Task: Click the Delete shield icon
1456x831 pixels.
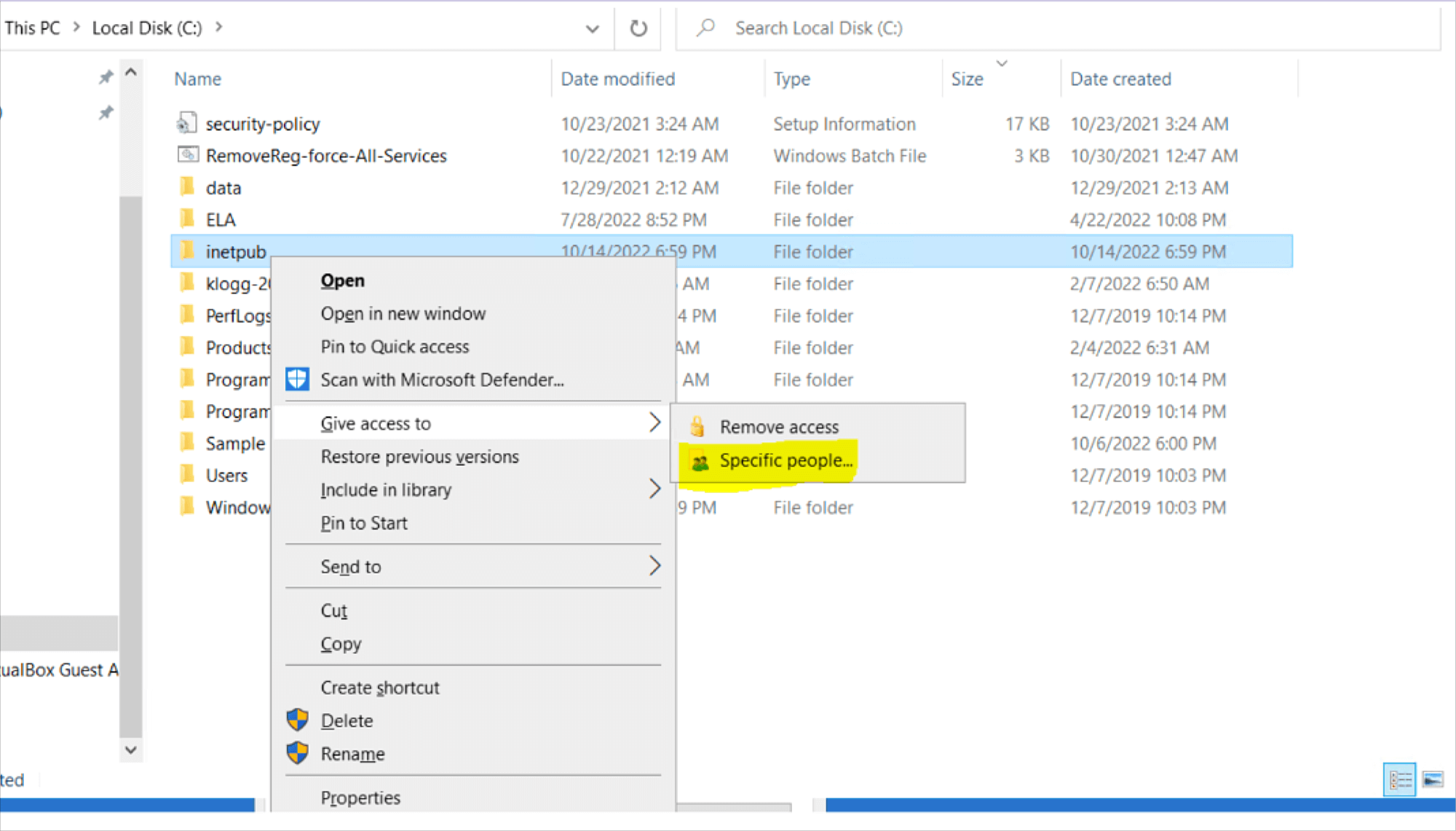Action: [x=297, y=720]
